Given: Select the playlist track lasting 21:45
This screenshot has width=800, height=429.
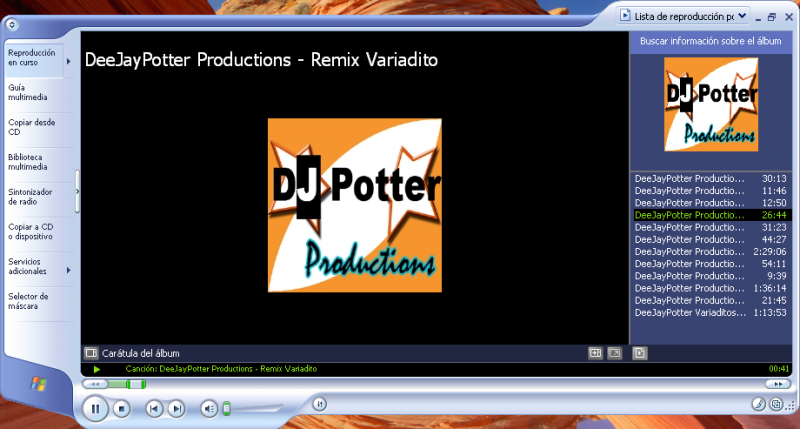Looking at the screenshot, I should 711,301.
